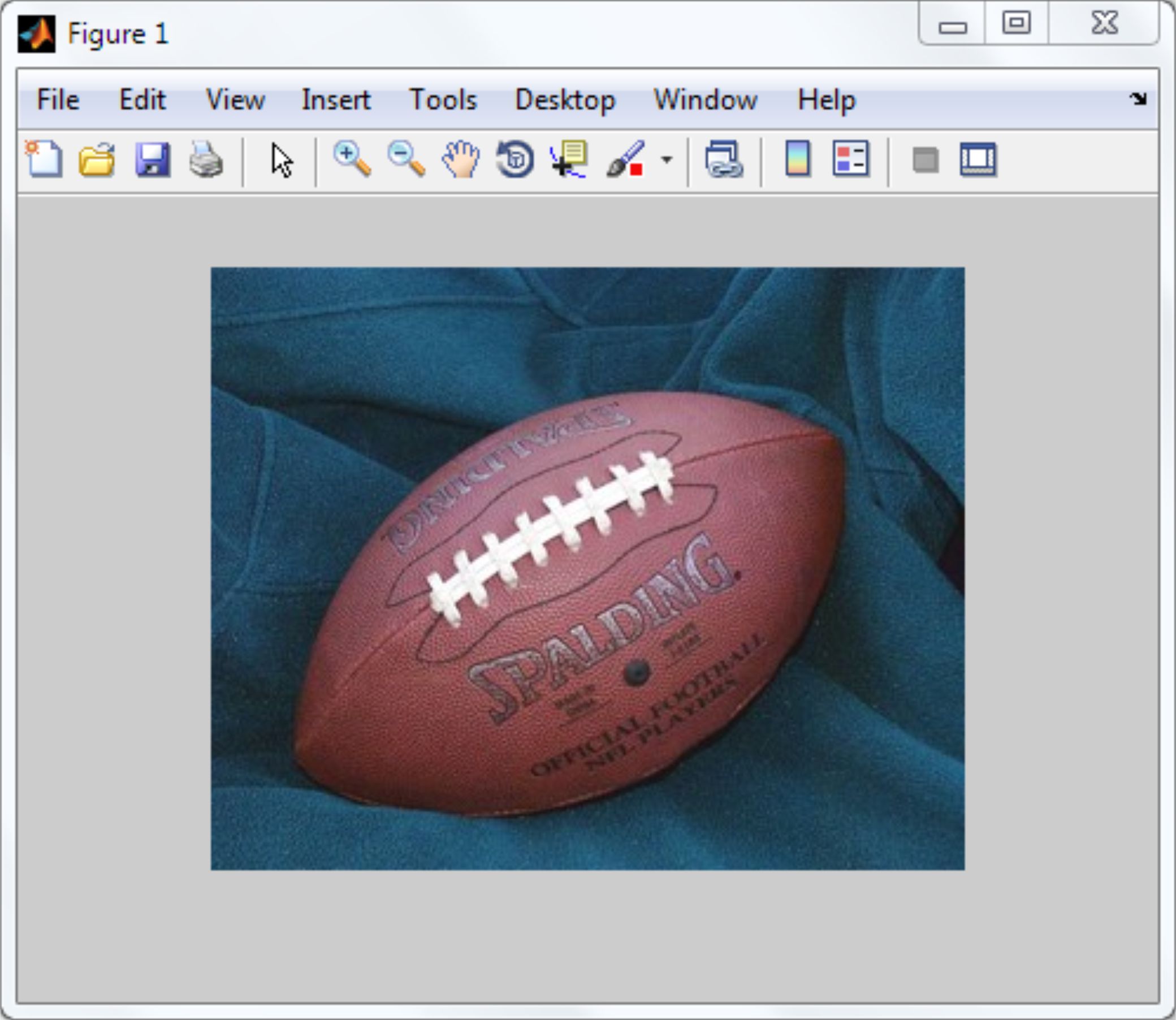Image resolution: width=1176 pixels, height=1020 pixels.
Task: Open the Tools menu
Action: pos(443,100)
